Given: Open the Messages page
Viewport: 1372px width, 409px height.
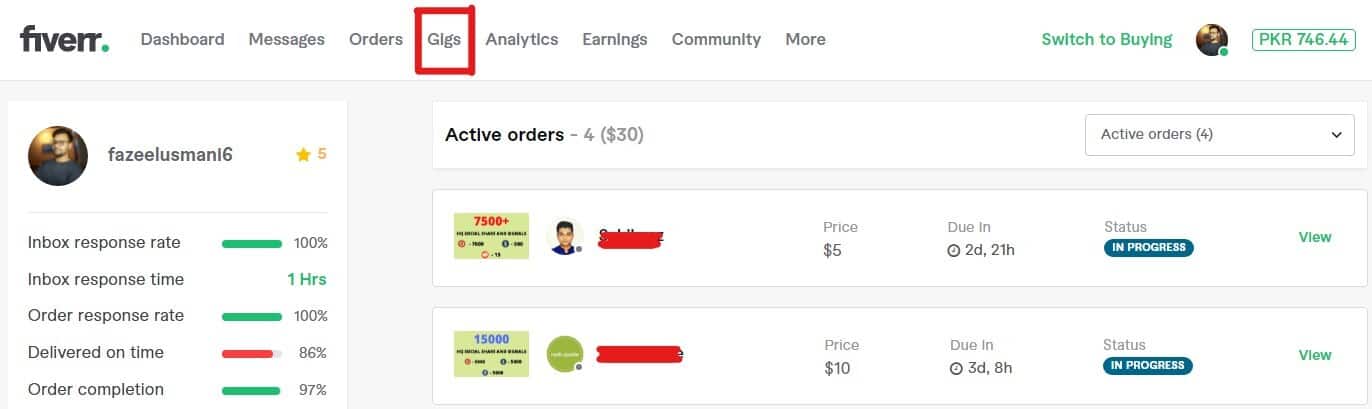Looking at the screenshot, I should pyautogui.click(x=287, y=39).
